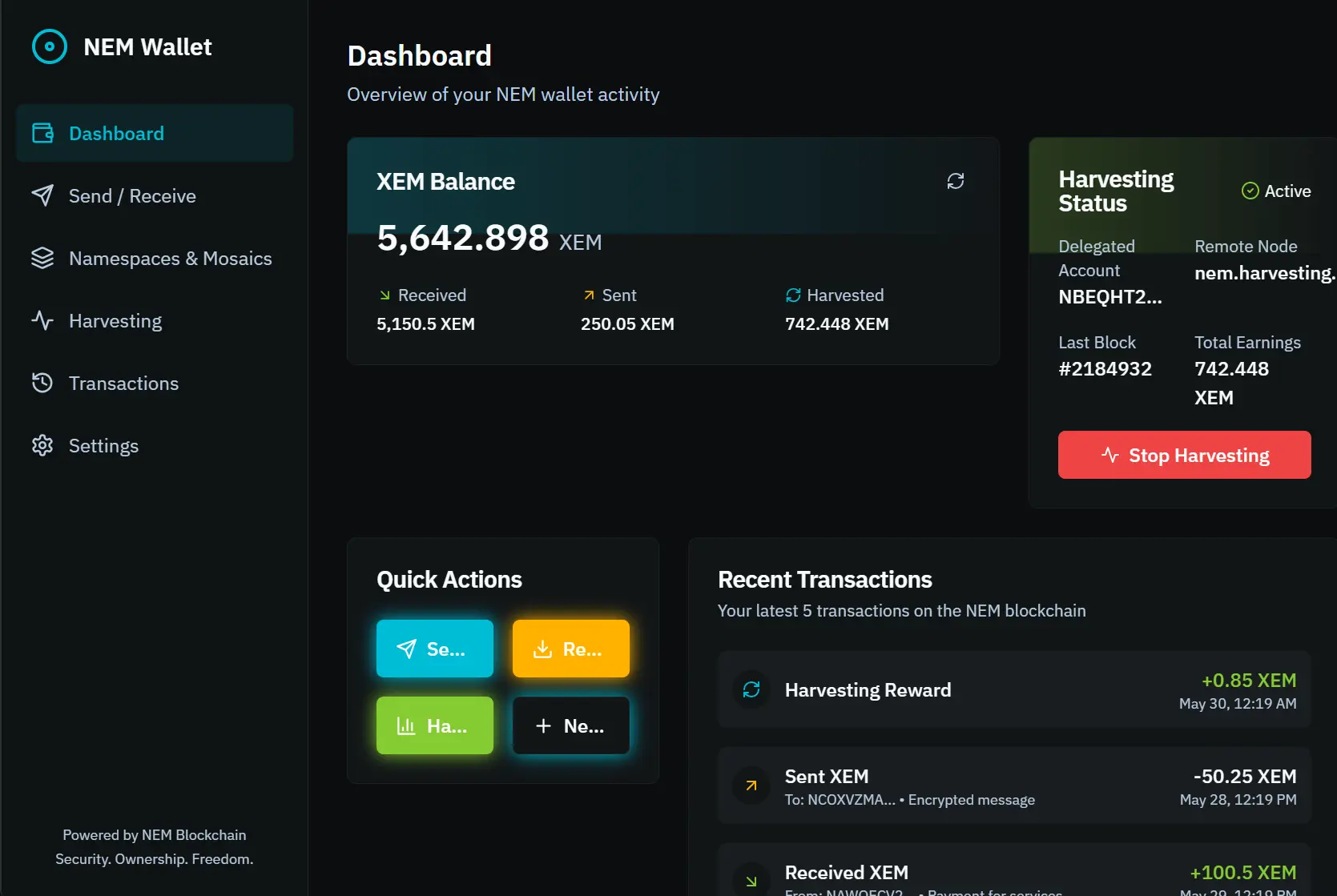Click the Harvested refresh icon in balance card
The width and height of the screenshot is (1337, 896).
point(793,295)
